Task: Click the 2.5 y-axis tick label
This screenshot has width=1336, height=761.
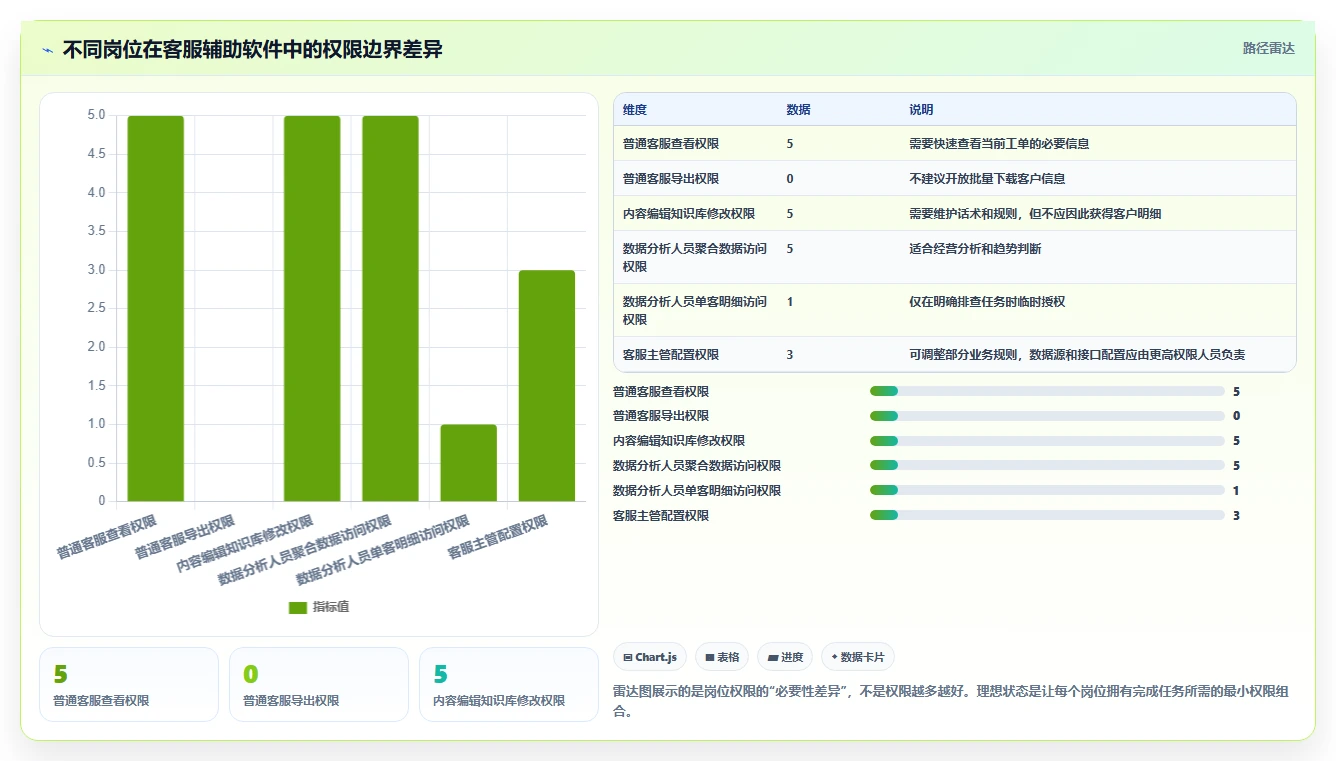Action: click(96, 308)
